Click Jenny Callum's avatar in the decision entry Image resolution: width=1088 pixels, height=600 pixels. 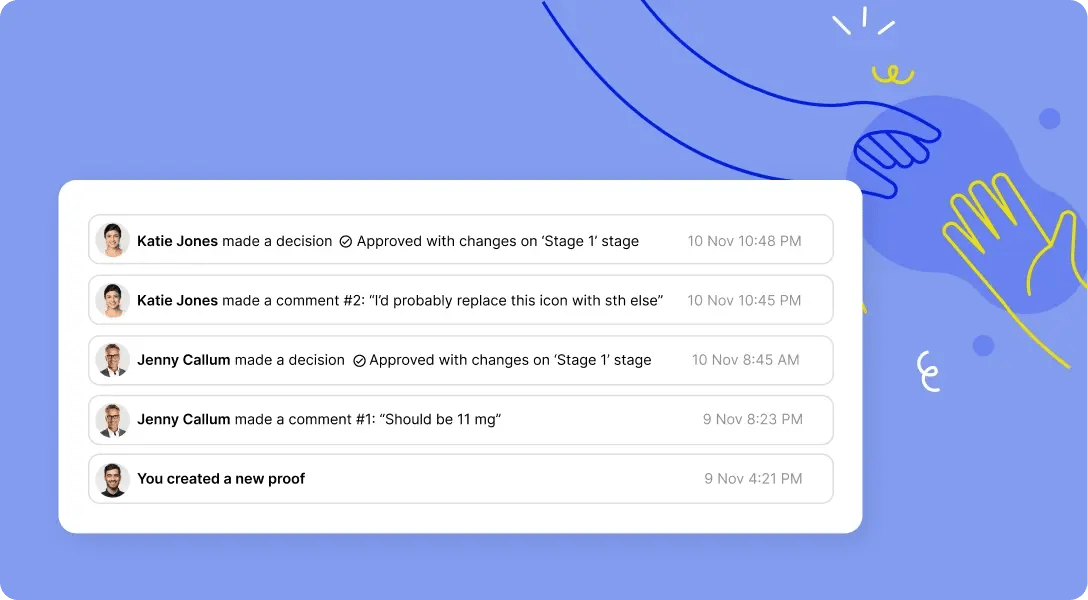[112, 360]
